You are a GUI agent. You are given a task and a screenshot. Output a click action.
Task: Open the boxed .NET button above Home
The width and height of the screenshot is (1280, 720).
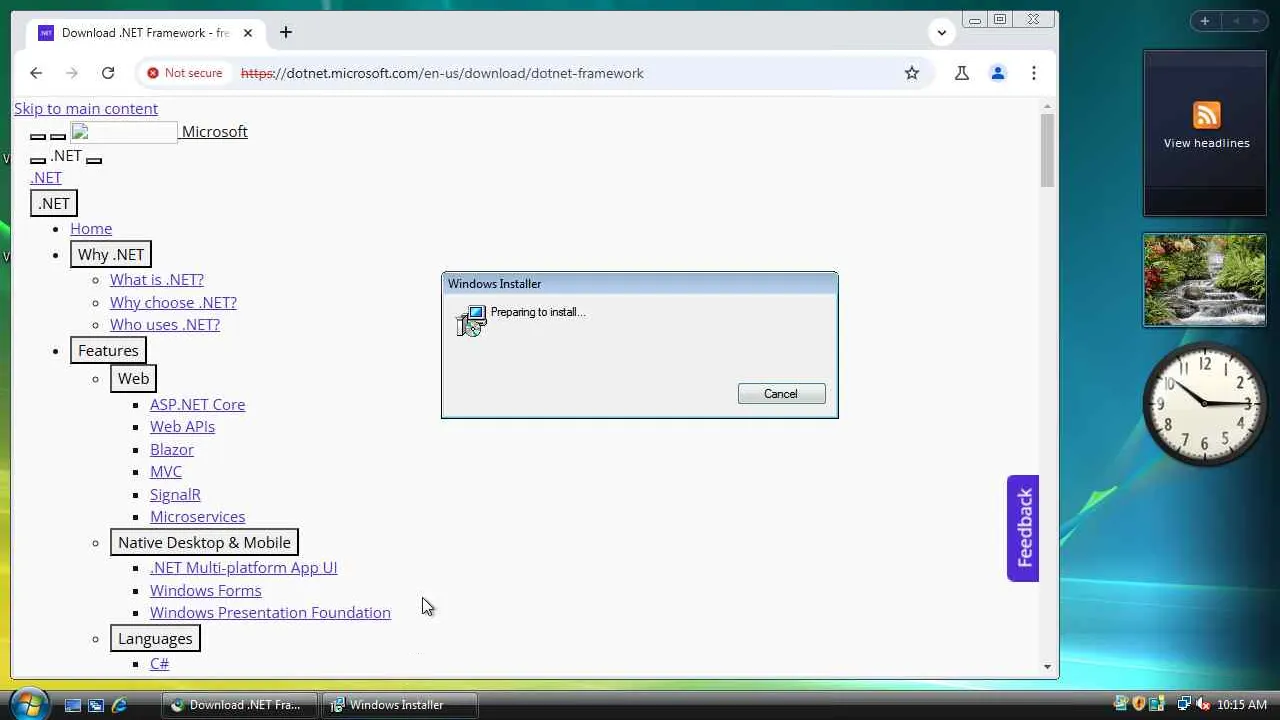(x=54, y=203)
